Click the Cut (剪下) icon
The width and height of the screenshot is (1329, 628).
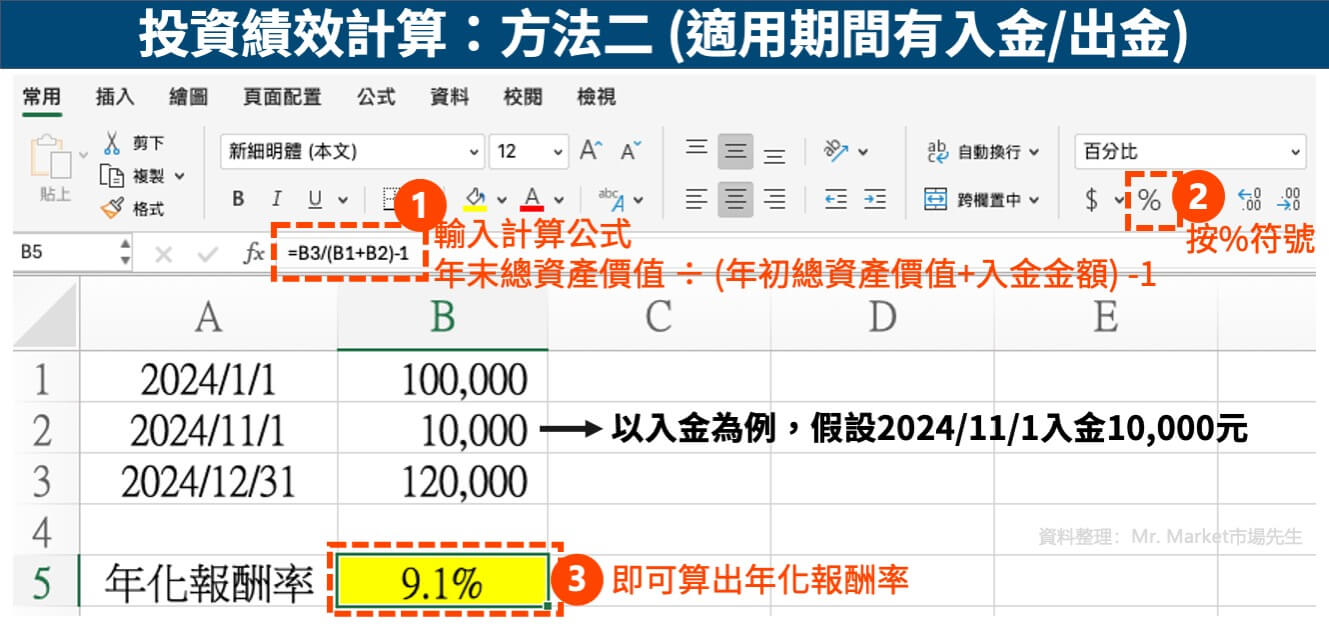(113, 144)
